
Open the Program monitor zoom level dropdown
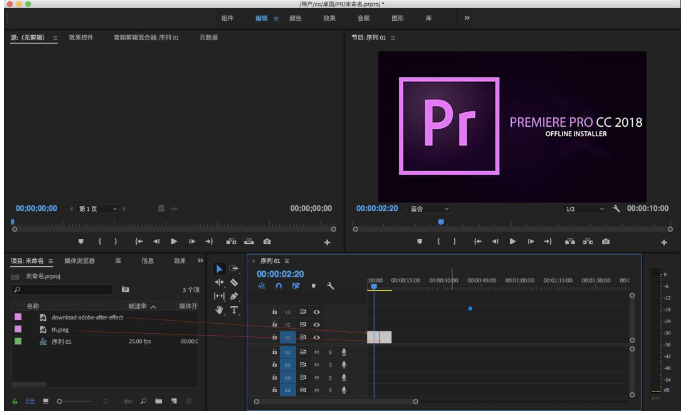click(429, 209)
